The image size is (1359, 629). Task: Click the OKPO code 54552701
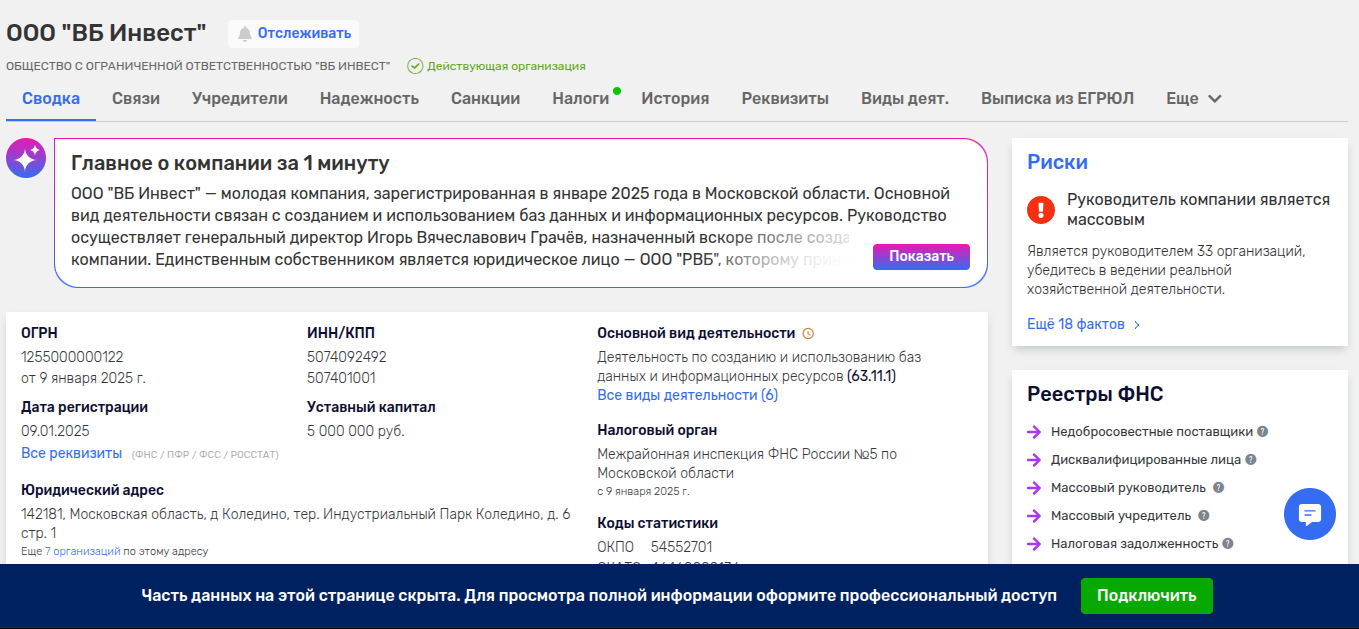pyautogui.click(x=681, y=547)
